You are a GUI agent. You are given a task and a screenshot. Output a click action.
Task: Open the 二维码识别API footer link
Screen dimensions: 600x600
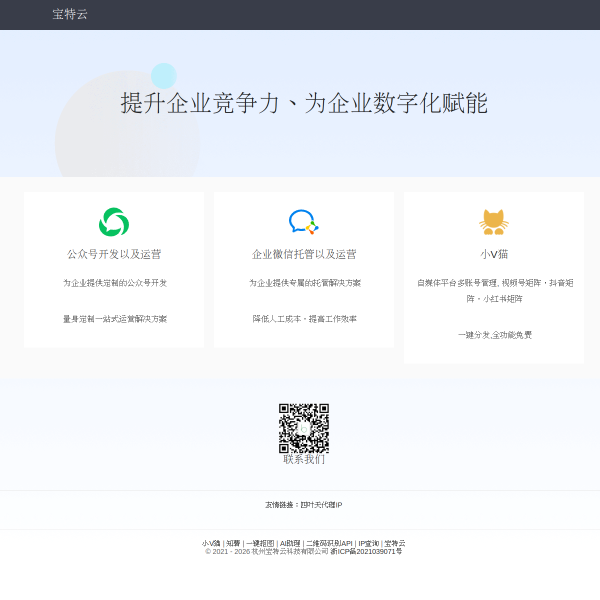pyautogui.click(x=329, y=543)
